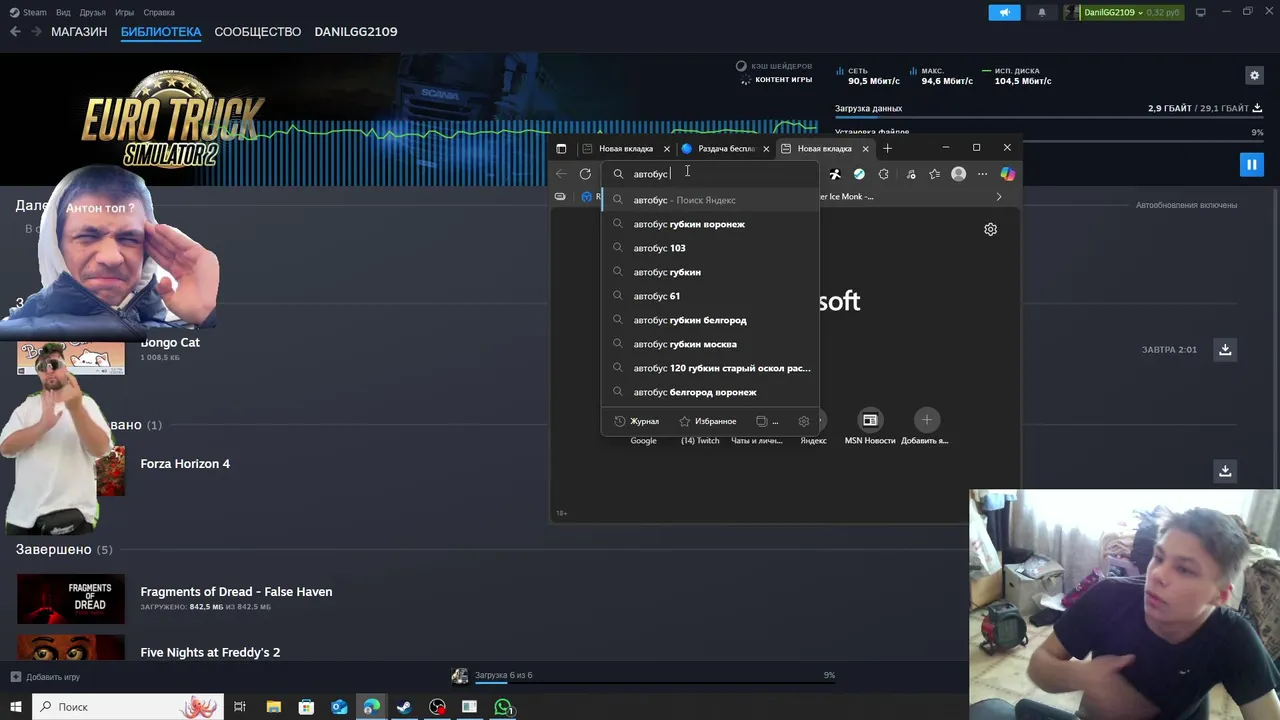Click the running-figure extension icon in Edge
This screenshot has height=720, width=1280.
click(x=835, y=174)
